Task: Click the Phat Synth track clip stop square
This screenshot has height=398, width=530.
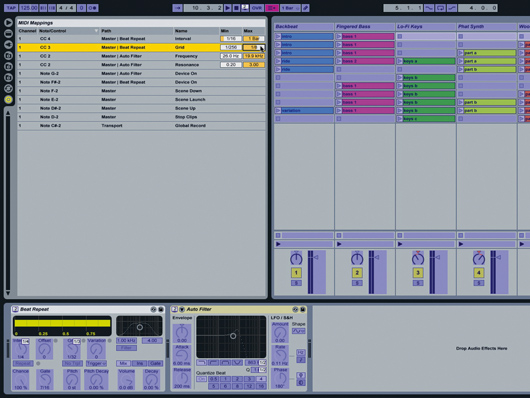Action: coord(460,235)
